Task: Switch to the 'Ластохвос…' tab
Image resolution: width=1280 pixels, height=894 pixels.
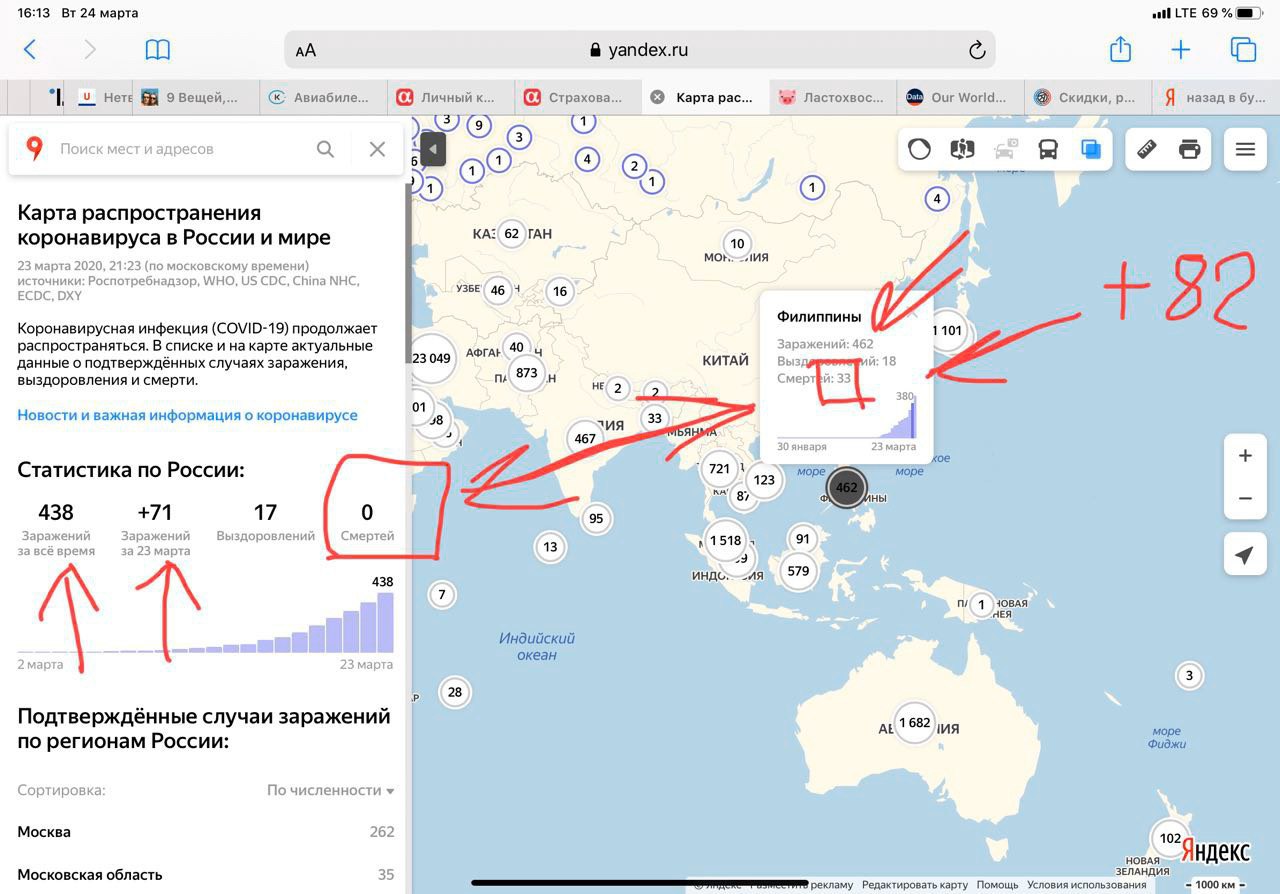Action: click(832, 97)
